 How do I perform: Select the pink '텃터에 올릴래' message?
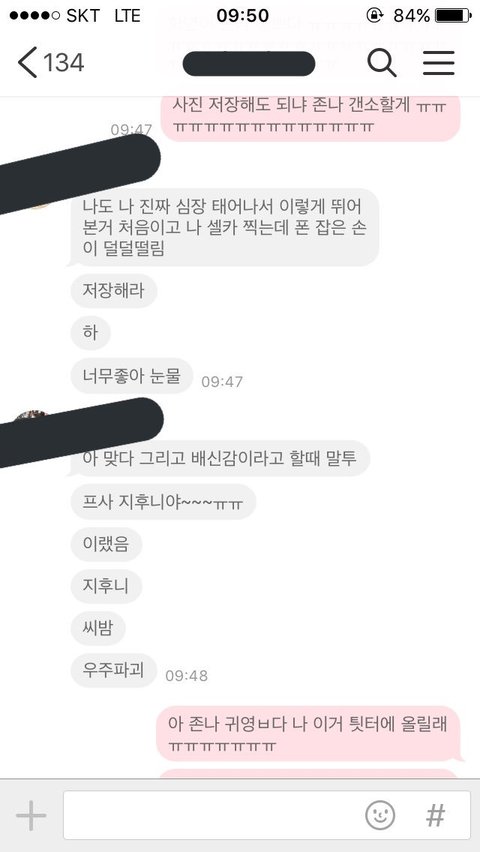(x=310, y=734)
